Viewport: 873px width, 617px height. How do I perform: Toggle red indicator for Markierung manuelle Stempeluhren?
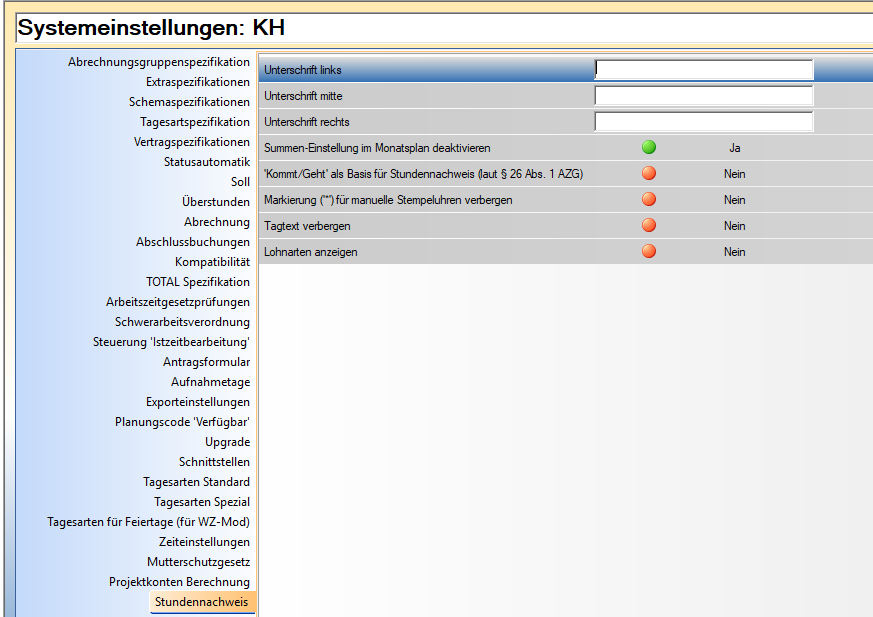coord(649,200)
